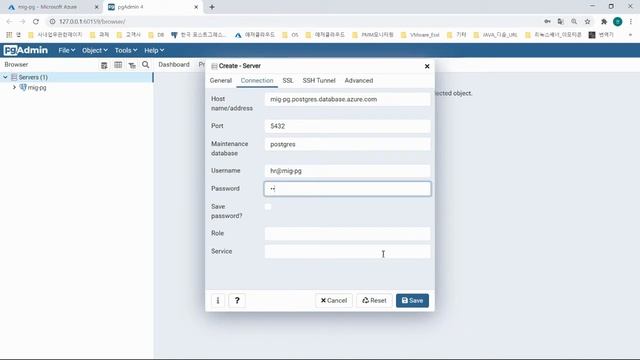Click the mig-pg server icon in tree

pyautogui.click(x=23, y=87)
